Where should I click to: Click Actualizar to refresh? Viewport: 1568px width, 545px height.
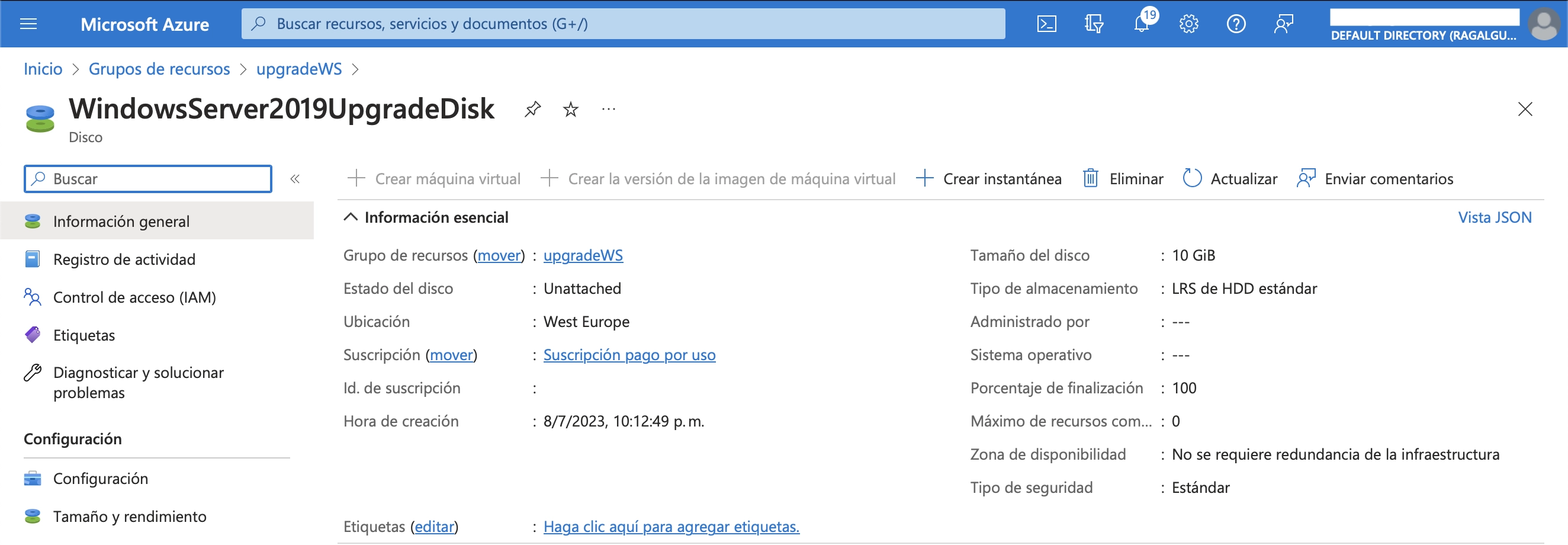pos(1229,179)
